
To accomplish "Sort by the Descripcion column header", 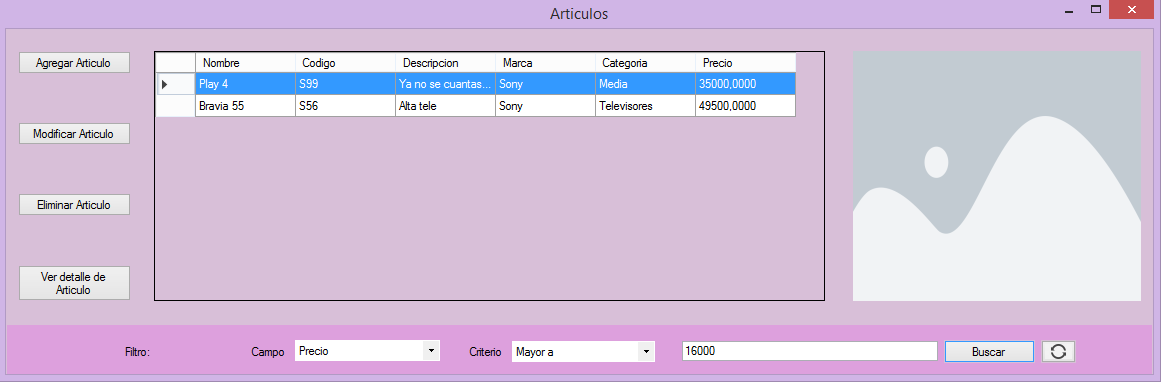I will [x=445, y=63].
